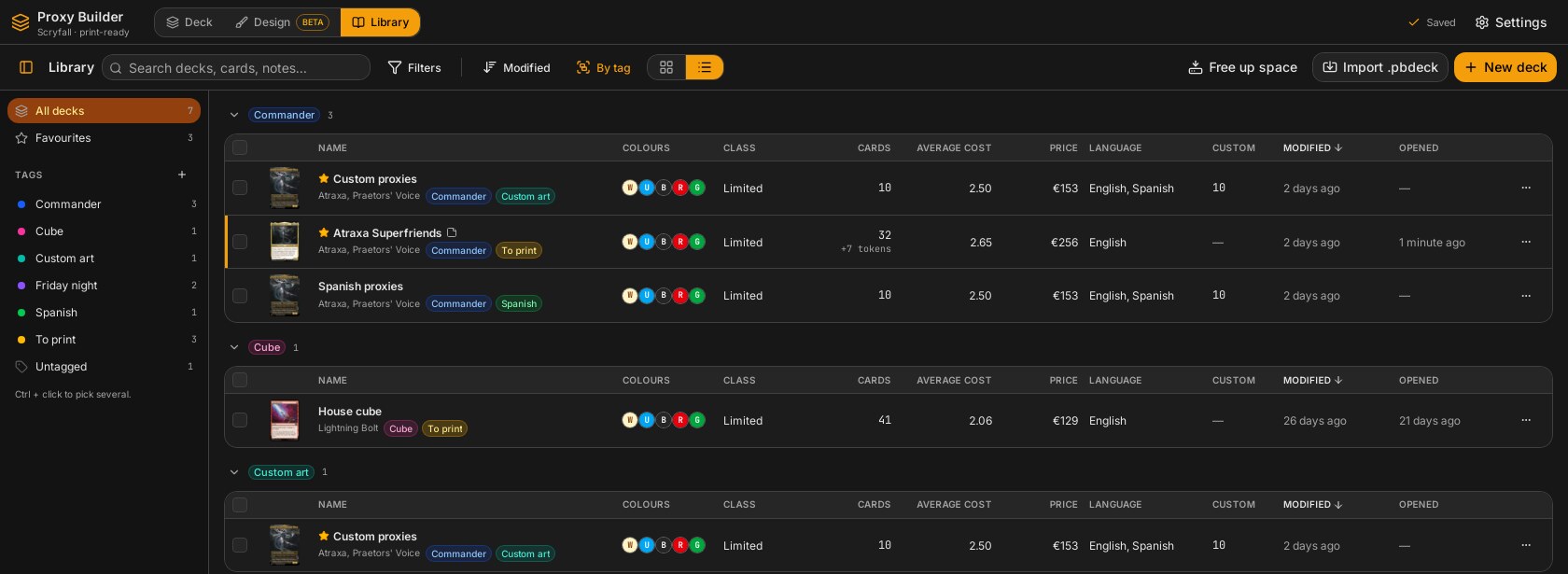Open Settings gear

click(x=1511, y=22)
